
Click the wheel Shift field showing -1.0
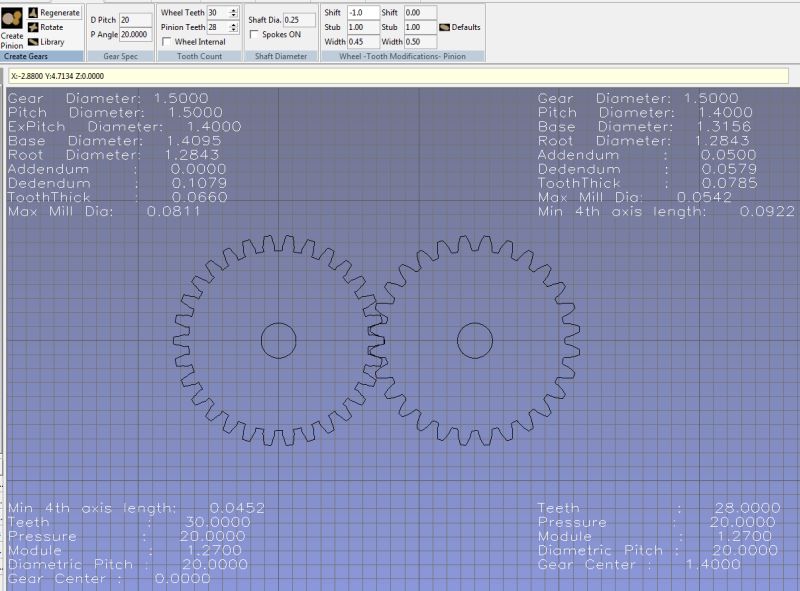coord(362,12)
